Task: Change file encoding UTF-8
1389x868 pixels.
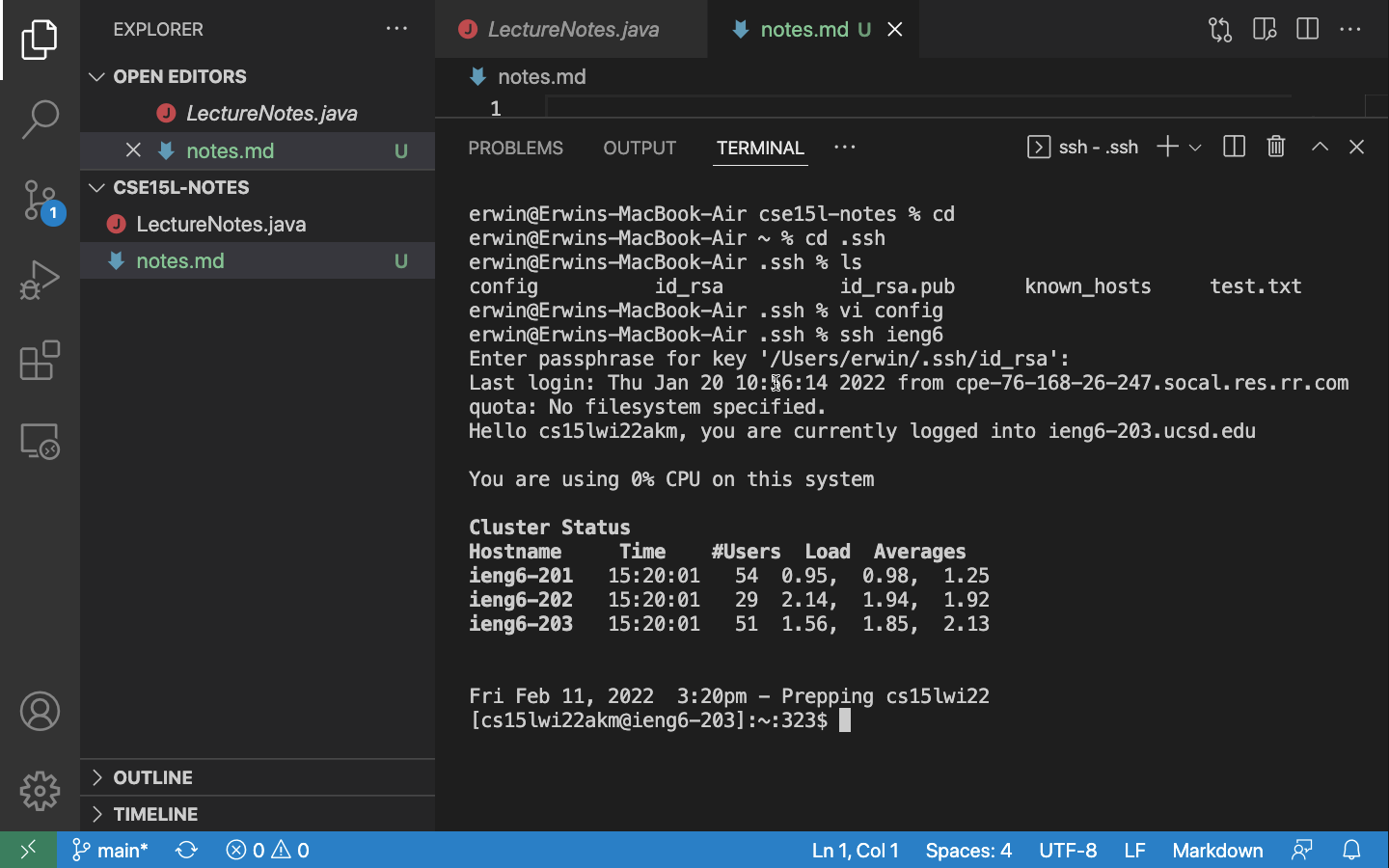Action: coord(1068,850)
